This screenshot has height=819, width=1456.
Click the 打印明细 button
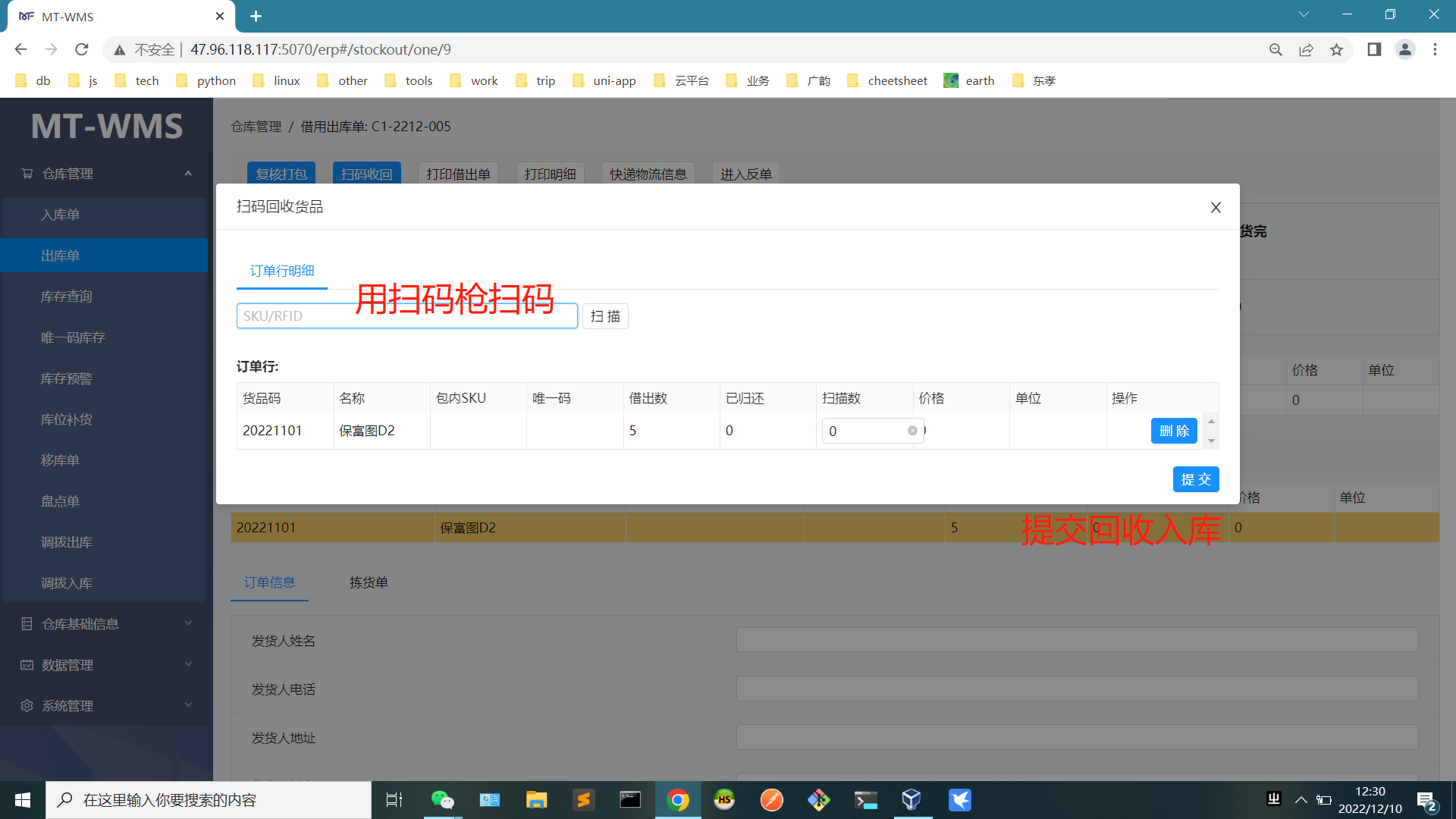tap(551, 174)
